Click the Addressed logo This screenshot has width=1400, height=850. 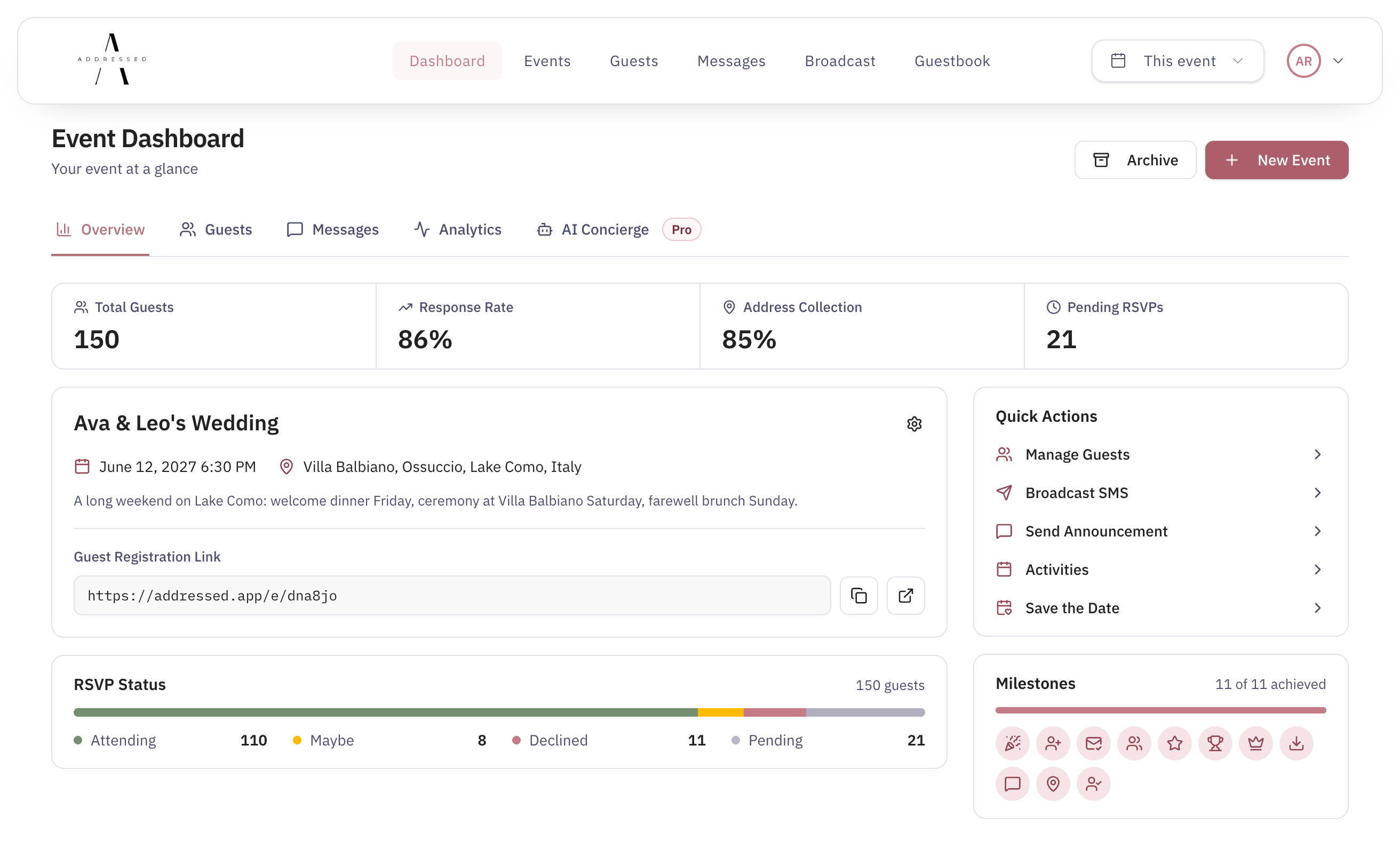(x=112, y=59)
